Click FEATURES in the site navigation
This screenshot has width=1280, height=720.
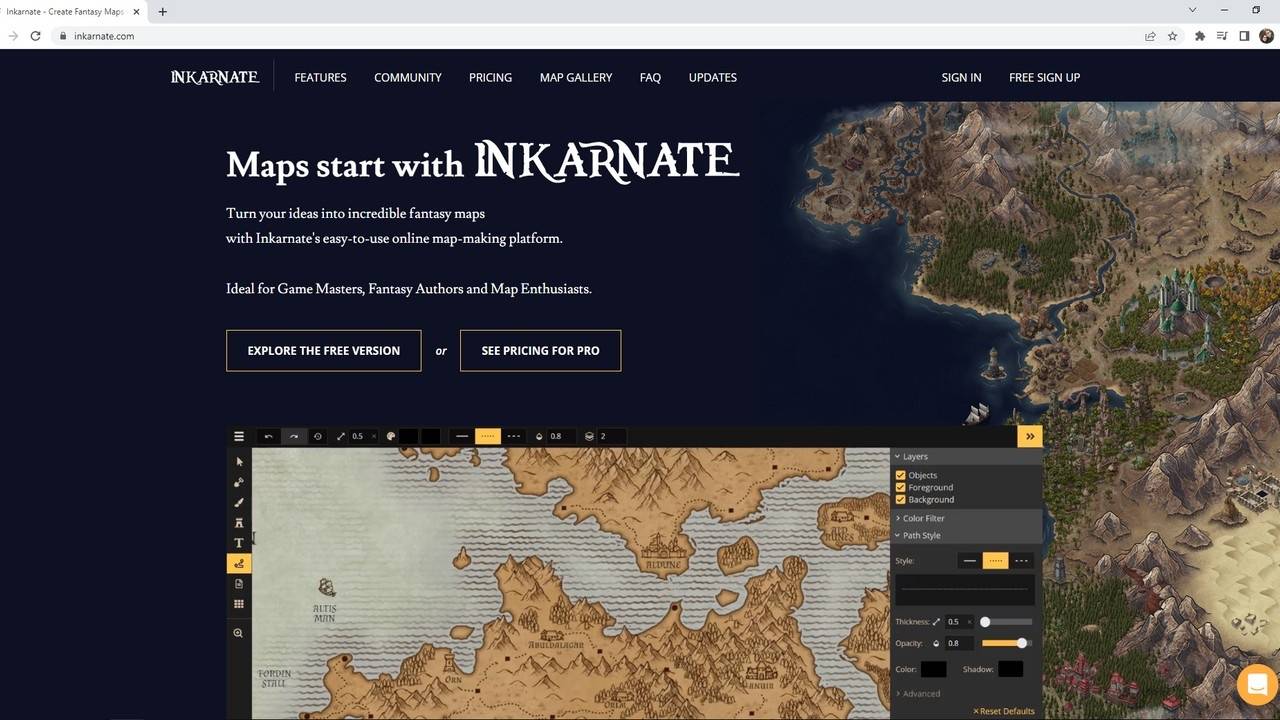(320, 77)
